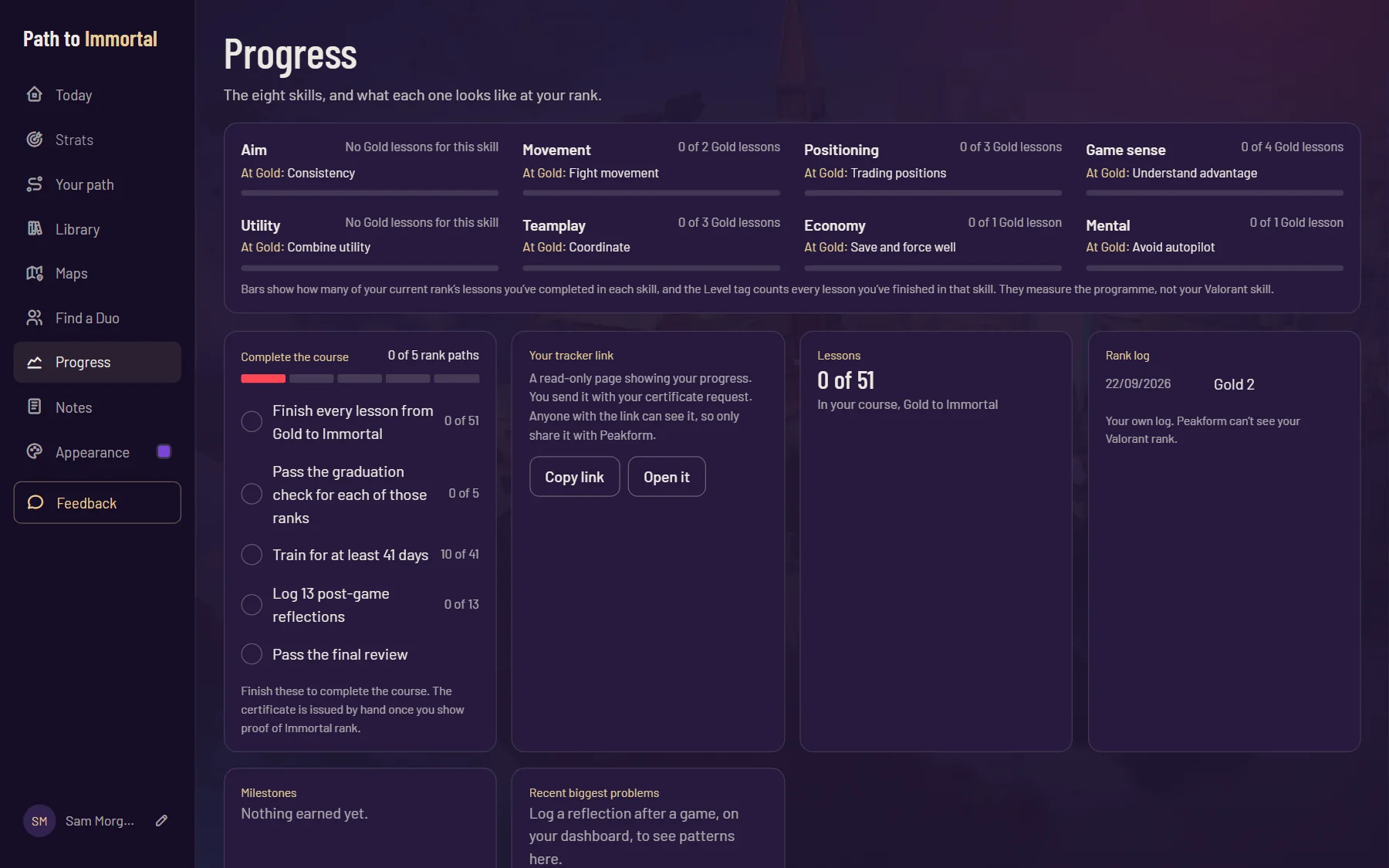This screenshot has width=1389, height=868.
Task: Click the Gold 2 rank log entry
Action: click(x=1234, y=384)
